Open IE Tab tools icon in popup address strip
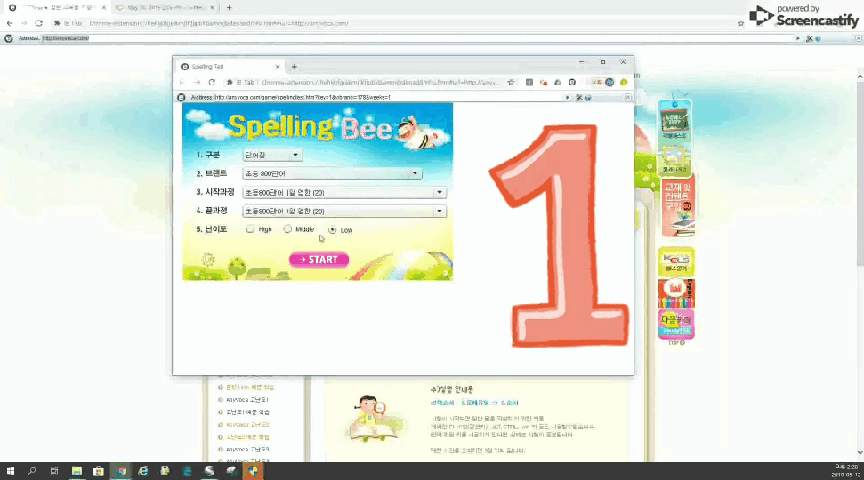 coord(579,98)
